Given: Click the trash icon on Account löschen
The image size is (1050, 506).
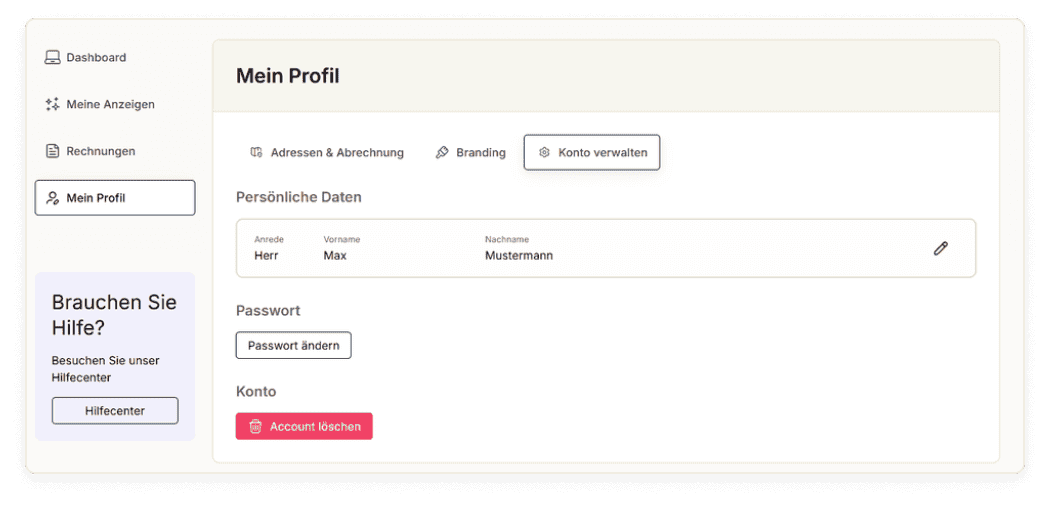Looking at the screenshot, I should [x=255, y=426].
